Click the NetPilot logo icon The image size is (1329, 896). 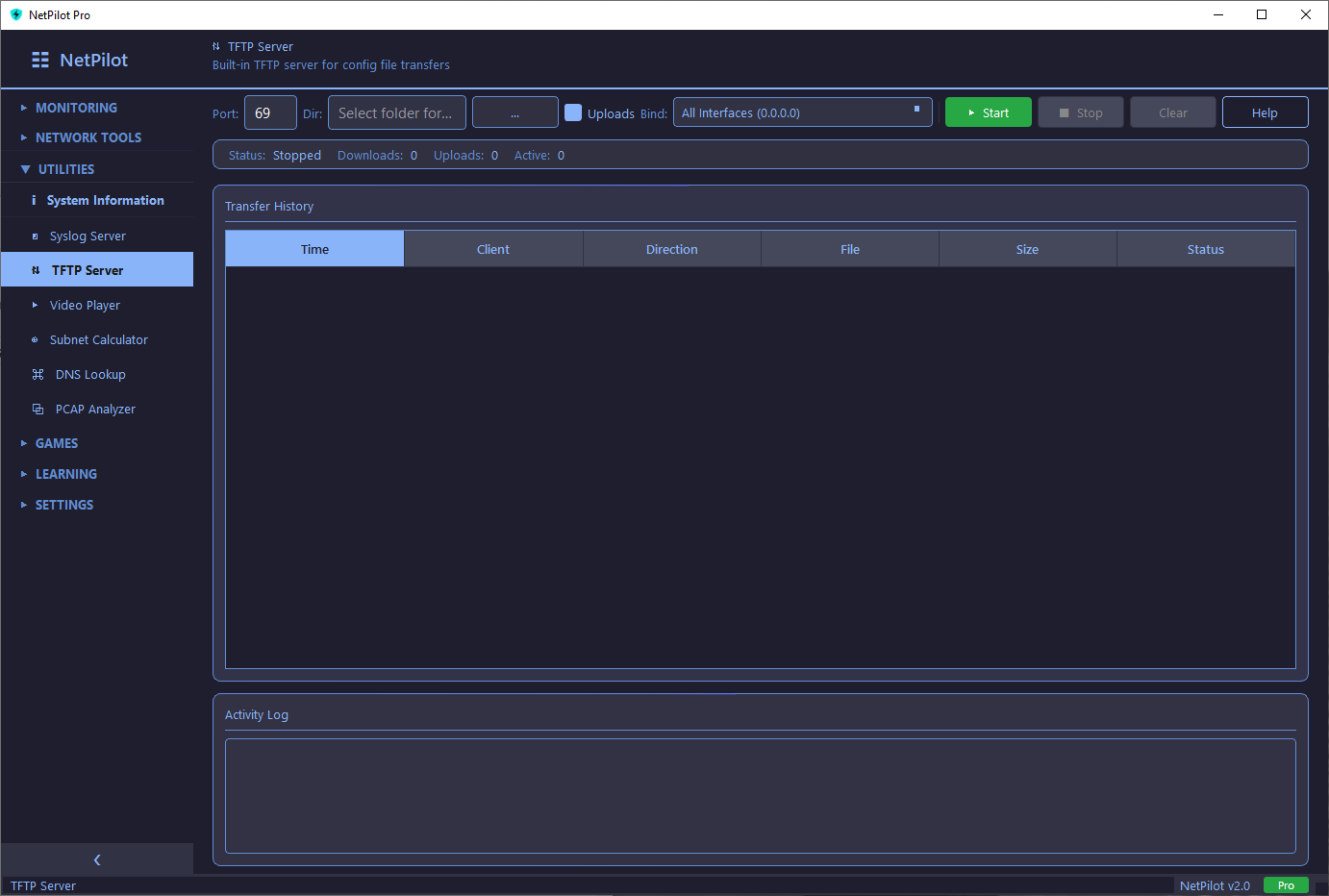[39, 59]
